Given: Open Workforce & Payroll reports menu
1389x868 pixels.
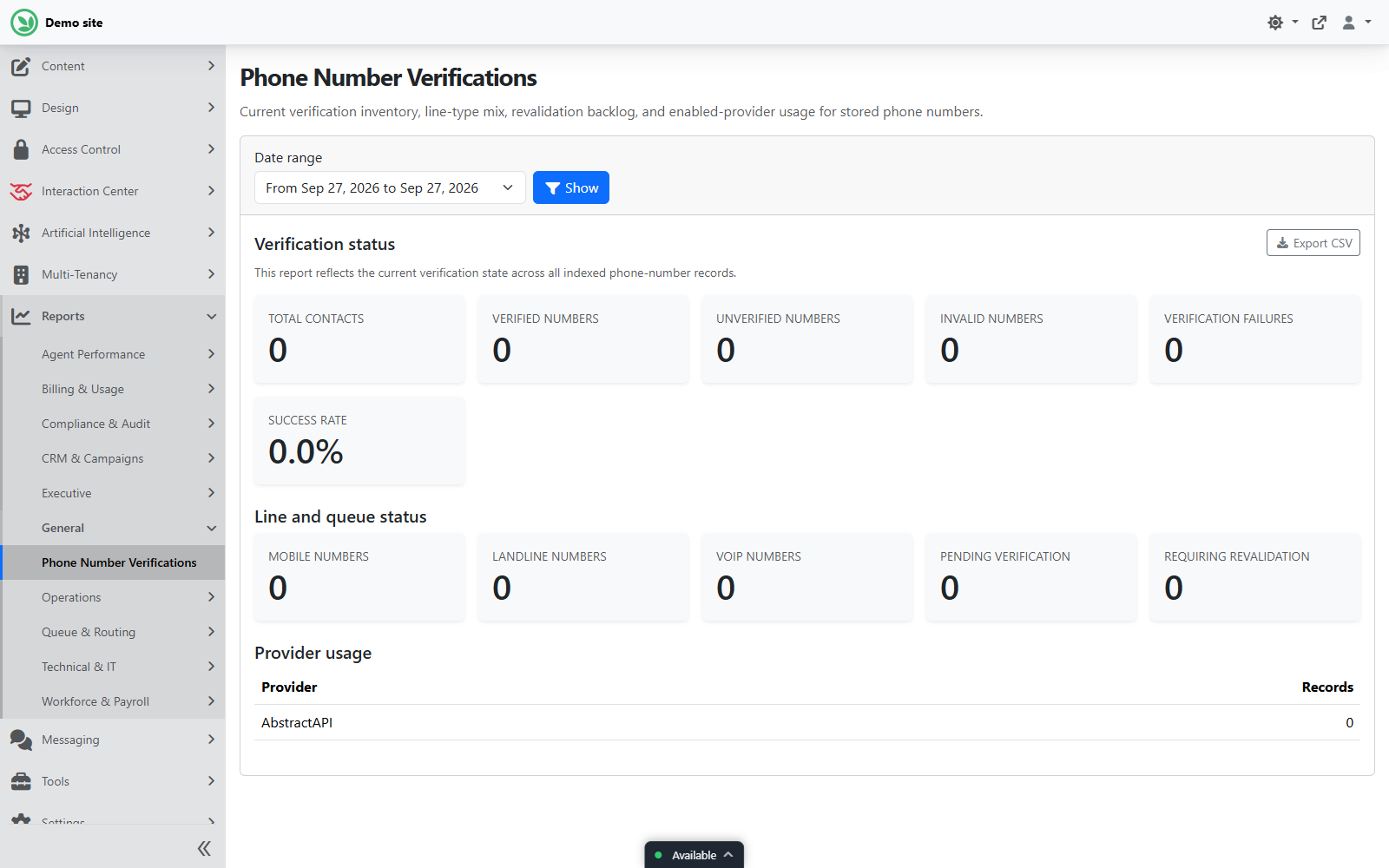Looking at the screenshot, I should [113, 701].
